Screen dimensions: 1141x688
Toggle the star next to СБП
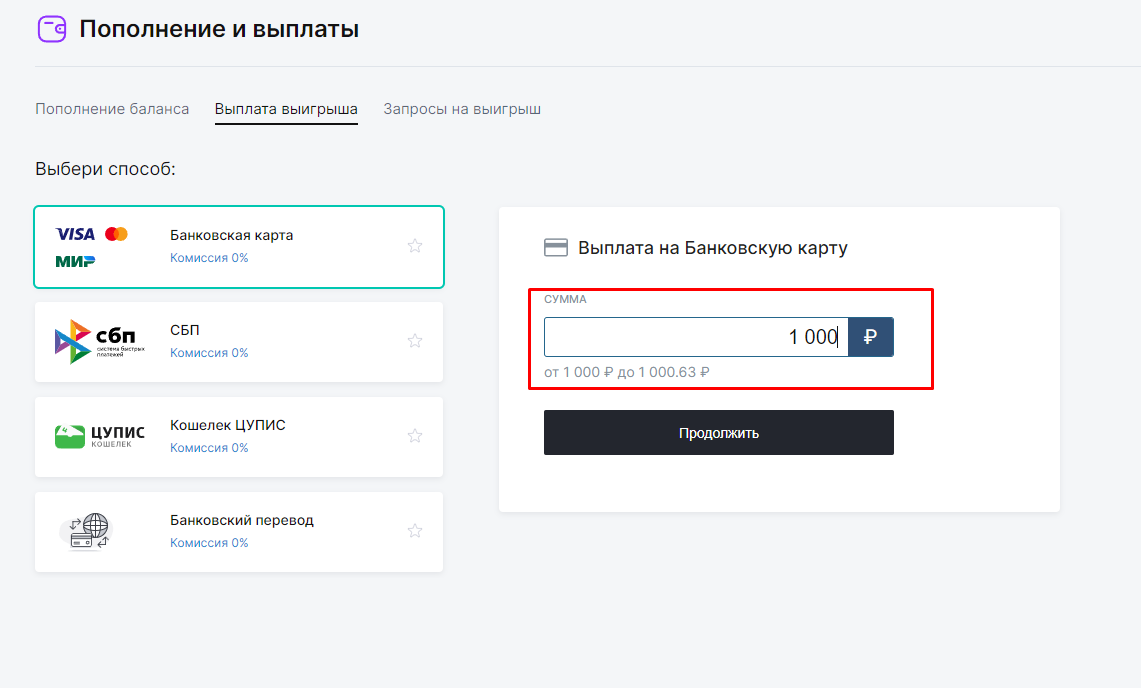point(414,340)
